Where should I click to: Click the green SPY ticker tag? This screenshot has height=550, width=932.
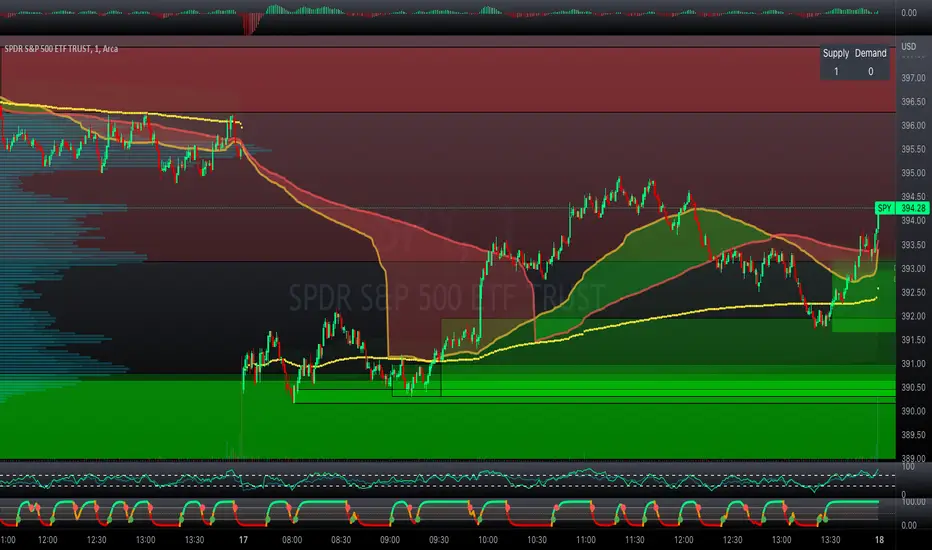point(884,208)
